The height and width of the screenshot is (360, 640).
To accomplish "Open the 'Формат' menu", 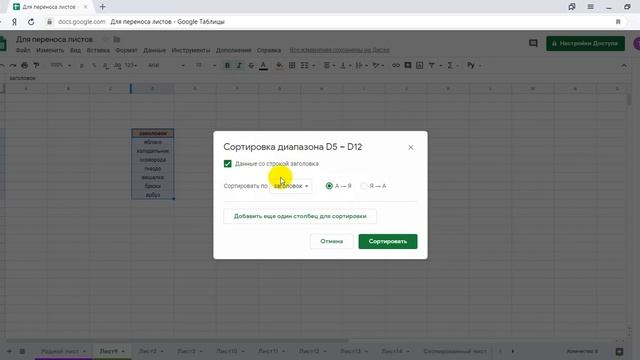I will 127,50.
